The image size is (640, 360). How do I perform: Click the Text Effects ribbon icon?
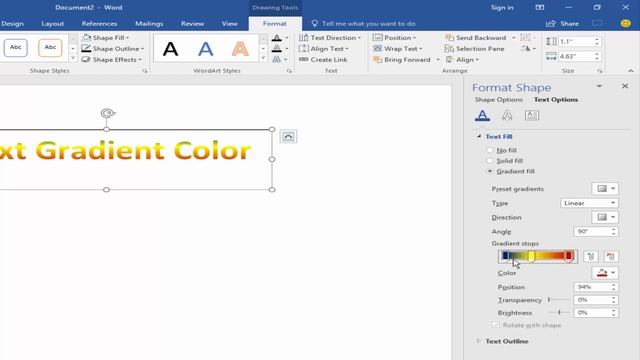(277, 60)
